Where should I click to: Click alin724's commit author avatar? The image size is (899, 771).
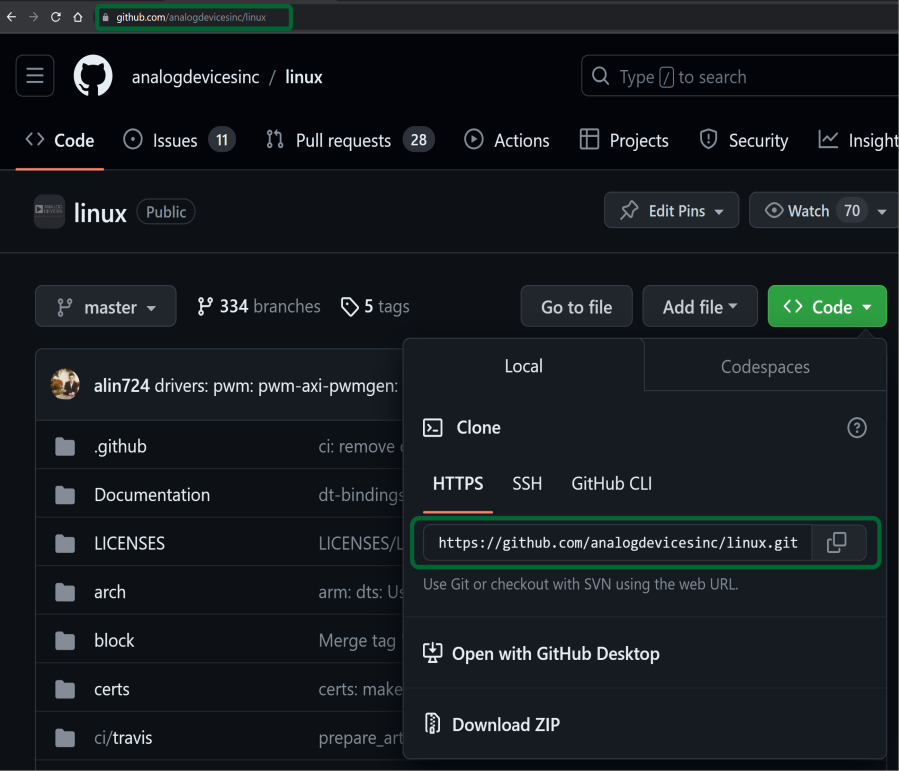[x=65, y=385]
